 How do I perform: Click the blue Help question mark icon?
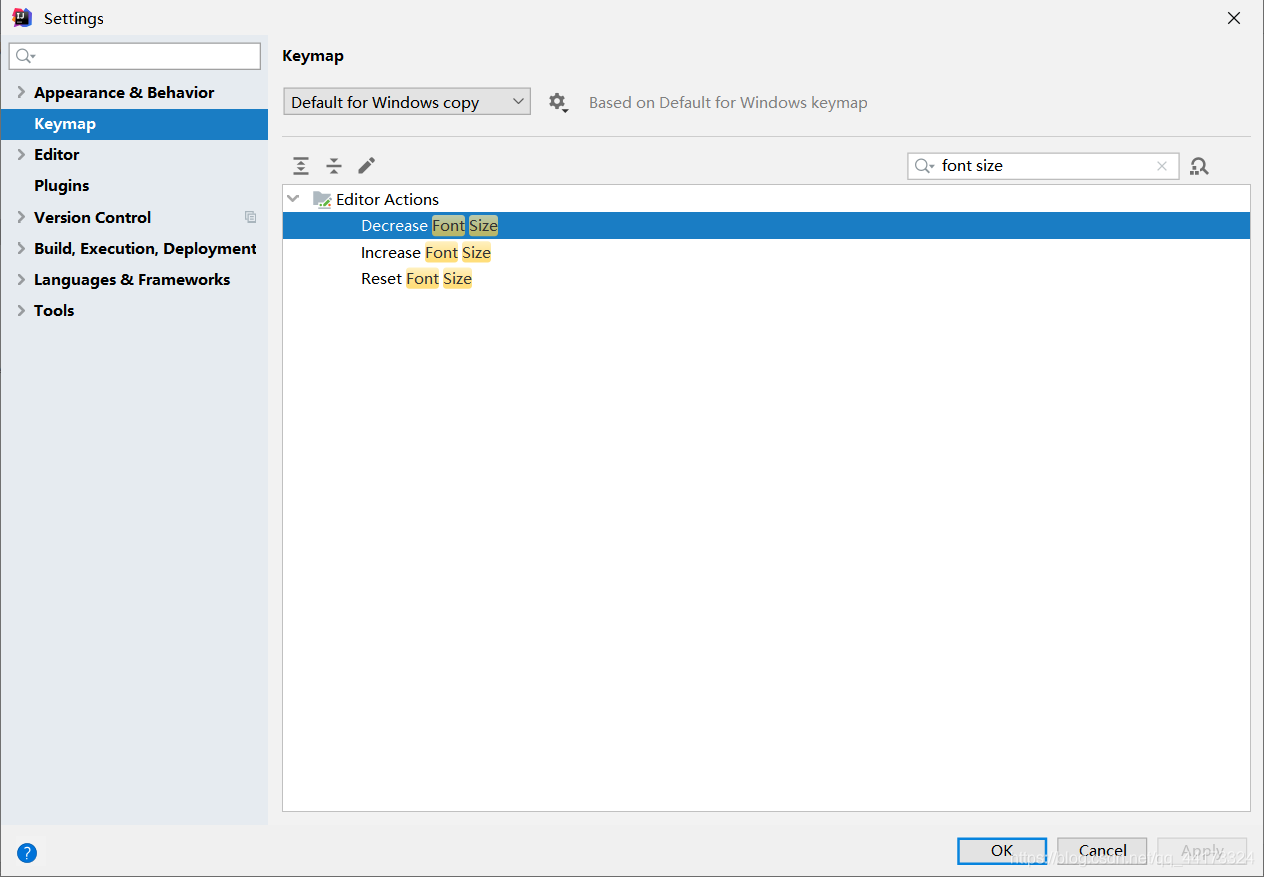(27, 853)
